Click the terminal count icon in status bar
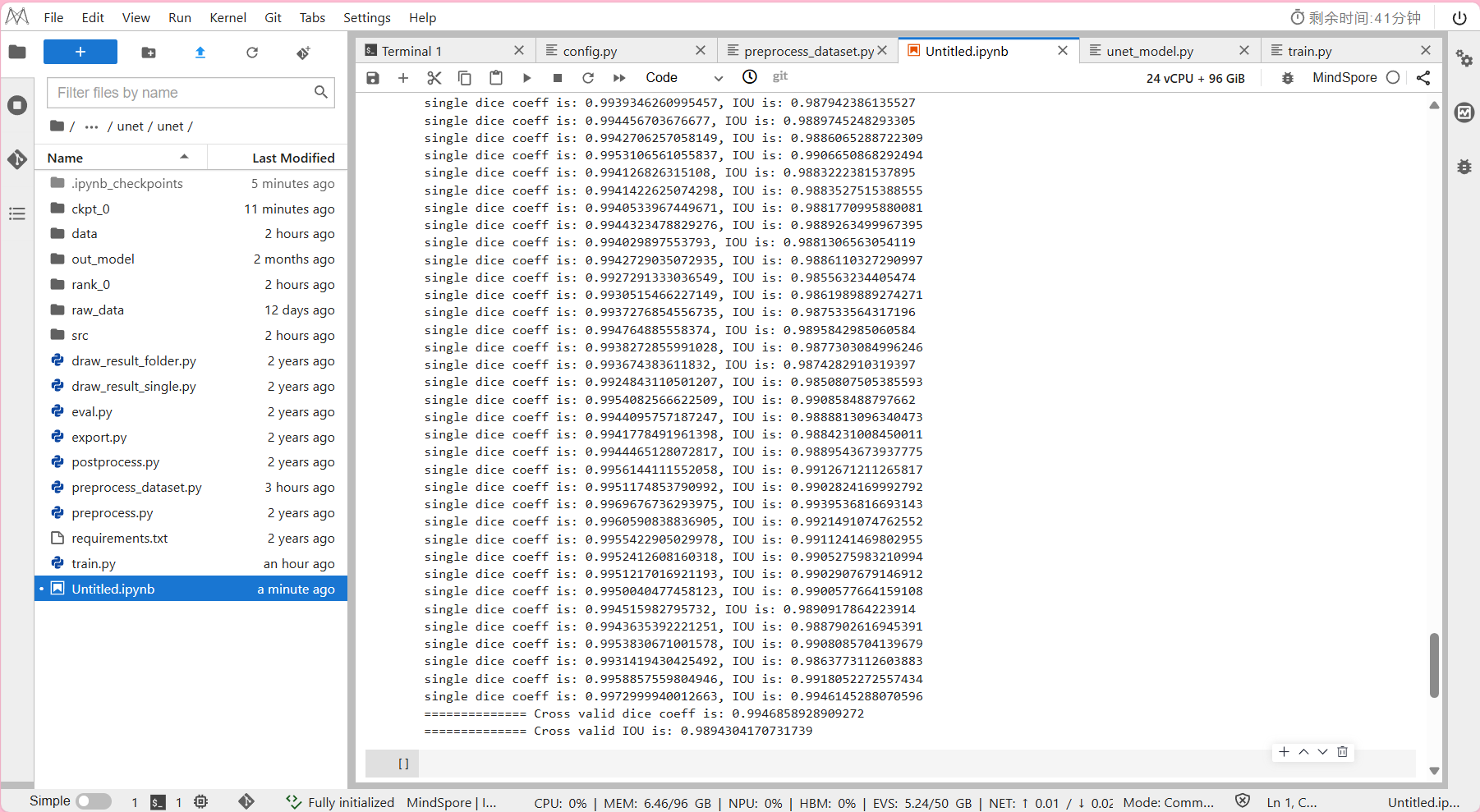This screenshot has height=812, width=1480. click(x=158, y=802)
